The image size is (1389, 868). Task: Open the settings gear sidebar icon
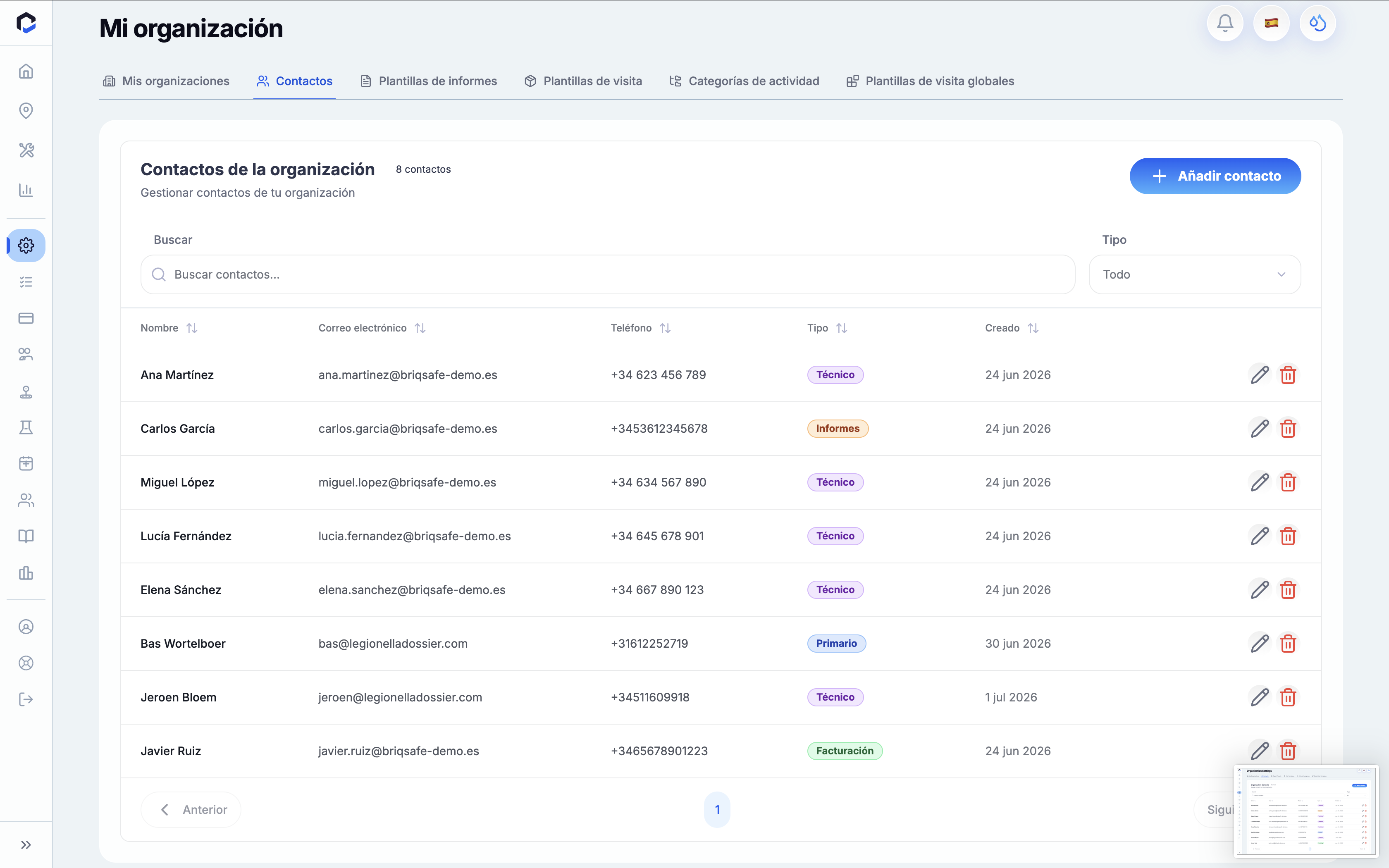click(26, 246)
